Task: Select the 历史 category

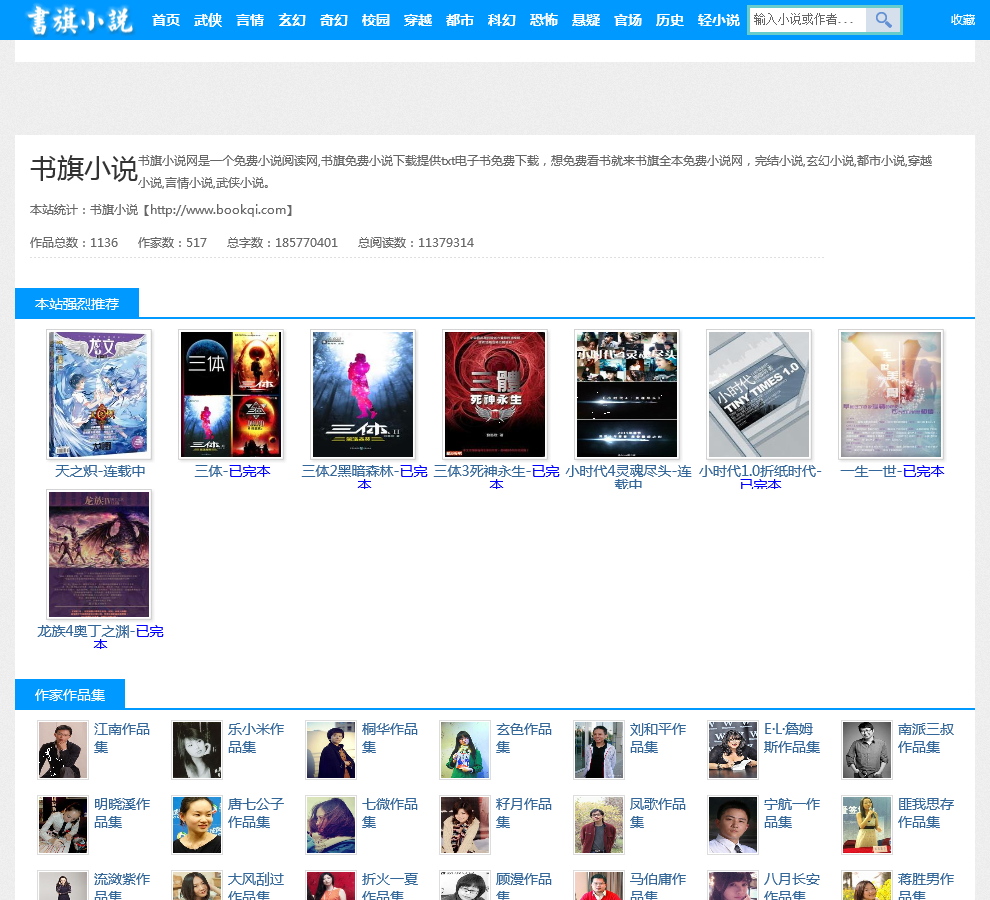Action: pos(670,20)
